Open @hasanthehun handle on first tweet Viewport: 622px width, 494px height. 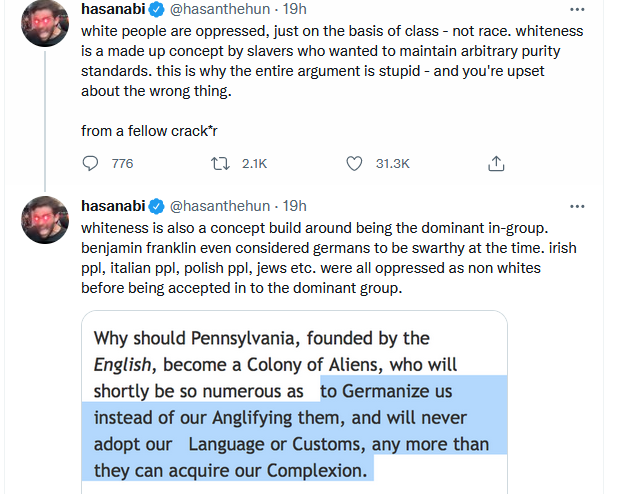tap(220, 9)
